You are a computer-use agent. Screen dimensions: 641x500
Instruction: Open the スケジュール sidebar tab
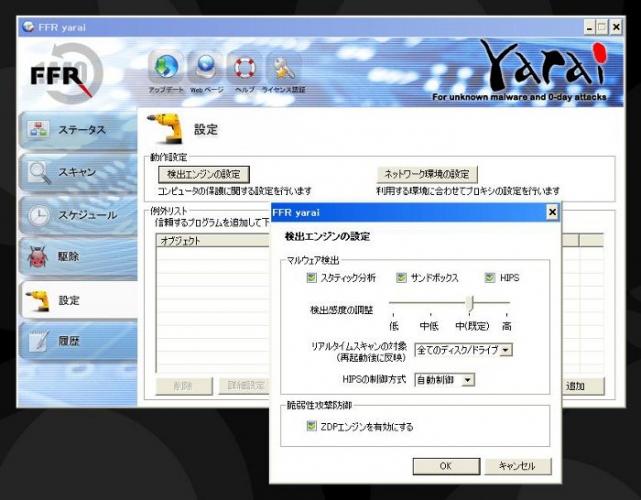[x=78, y=215]
